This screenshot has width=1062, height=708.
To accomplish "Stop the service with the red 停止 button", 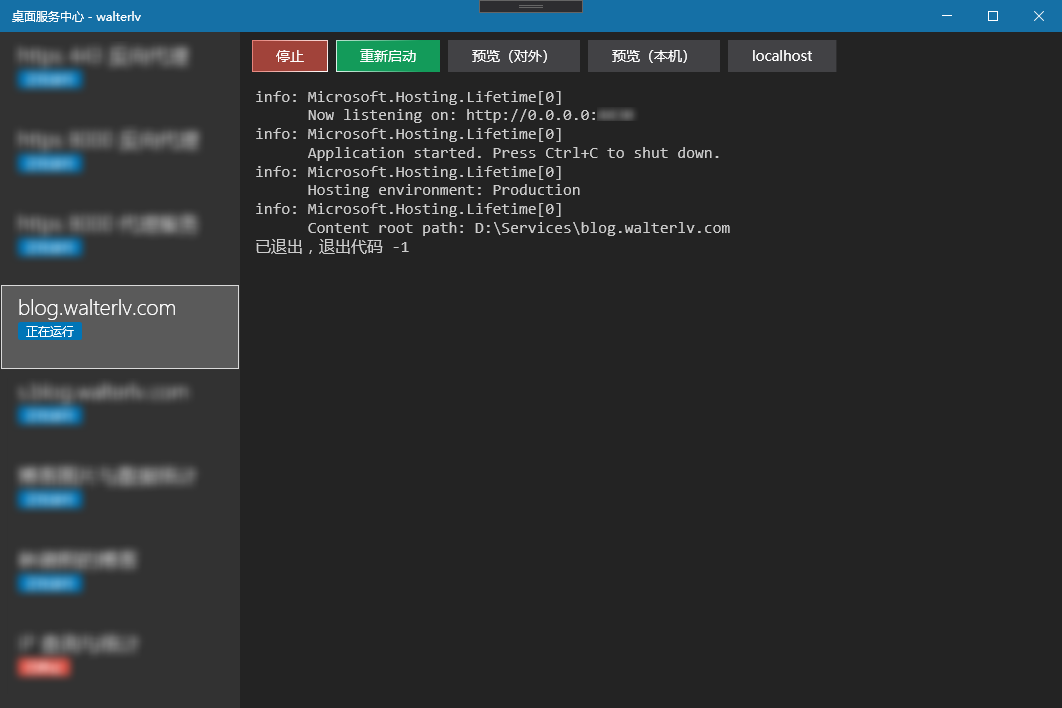I will (x=290, y=56).
